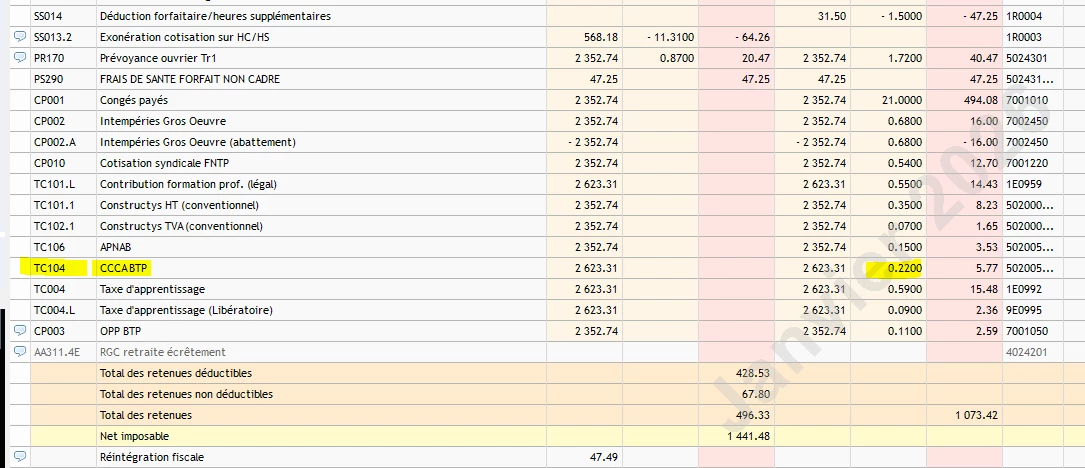
Task: Click Taxe d'apprentissage rate 0.5900
Action: click(x=904, y=289)
